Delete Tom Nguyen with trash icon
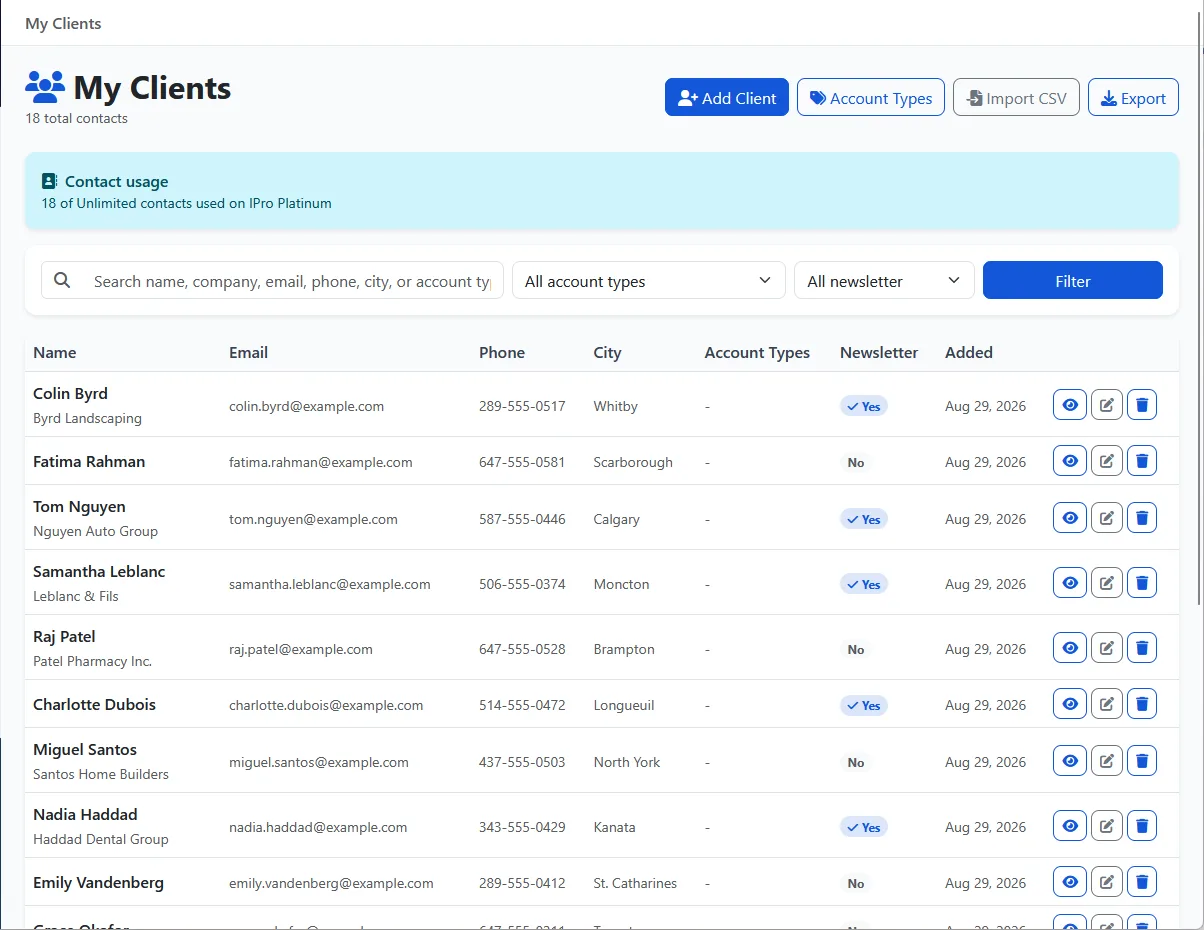This screenshot has height=930, width=1204. (x=1142, y=518)
